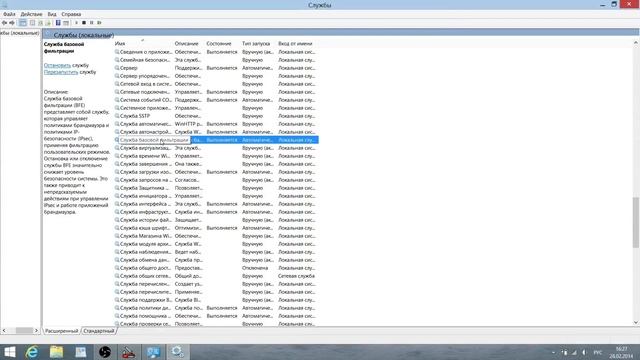Click the gear icon of Служба загрузки изображений

117,172
